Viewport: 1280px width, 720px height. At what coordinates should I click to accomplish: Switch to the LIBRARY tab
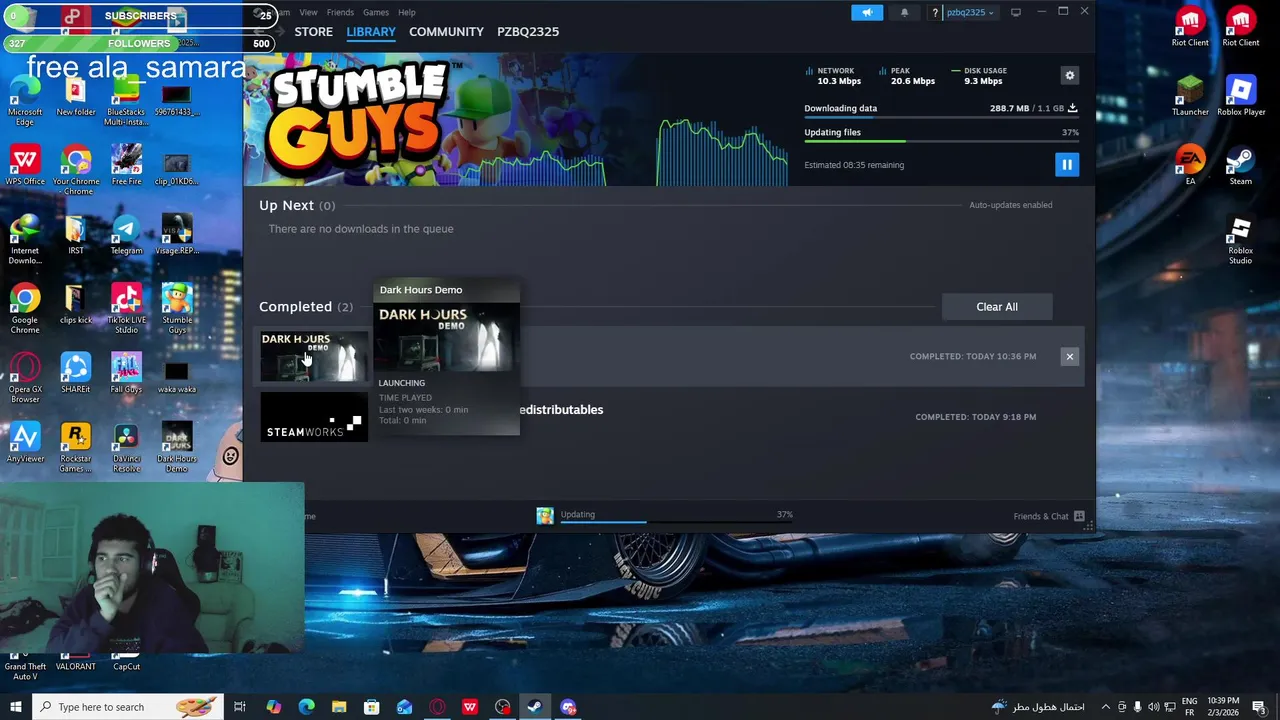pyautogui.click(x=371, y=32)
